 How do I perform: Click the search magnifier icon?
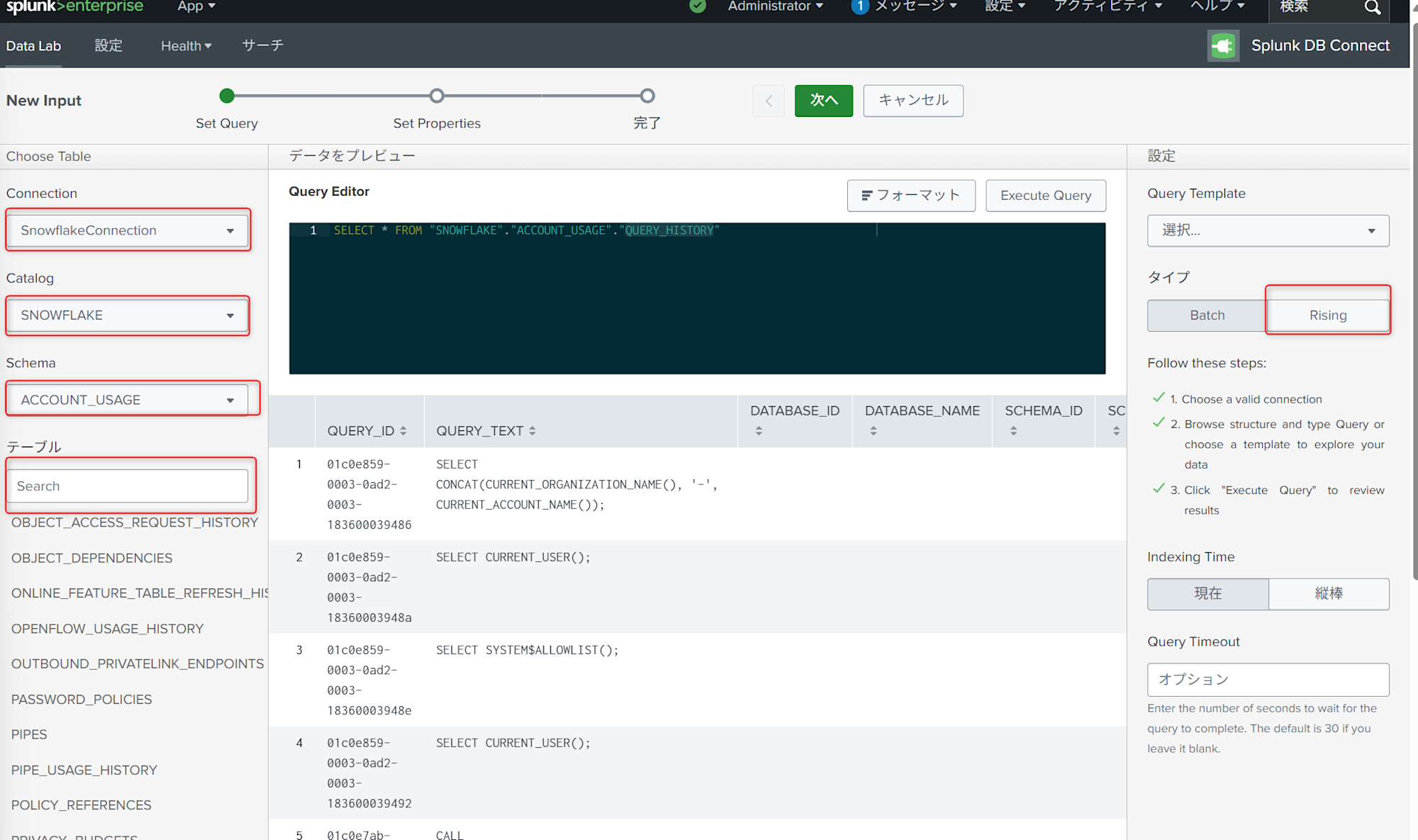(x=1372, y=7)
